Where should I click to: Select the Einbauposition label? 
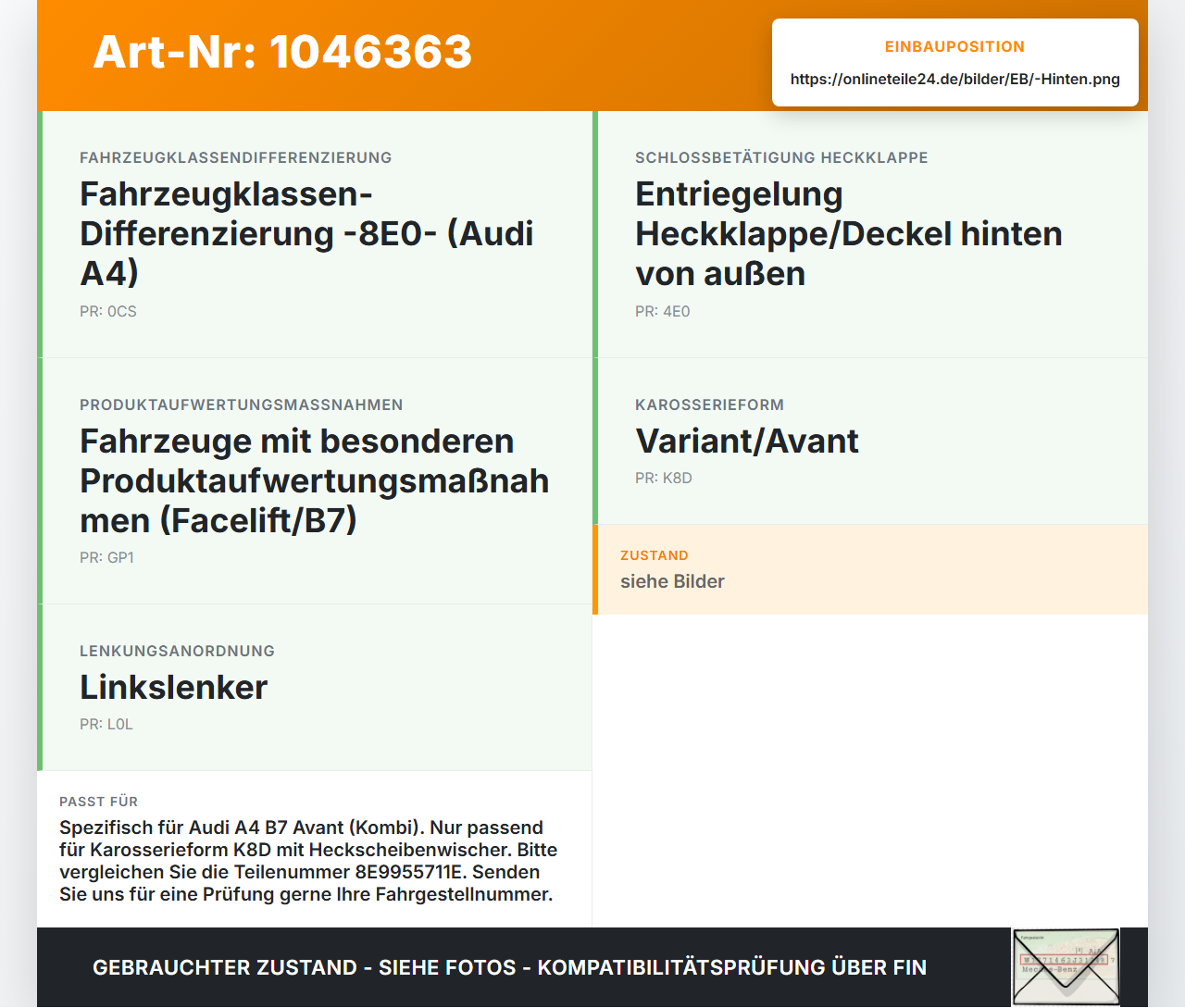point(954,46)
